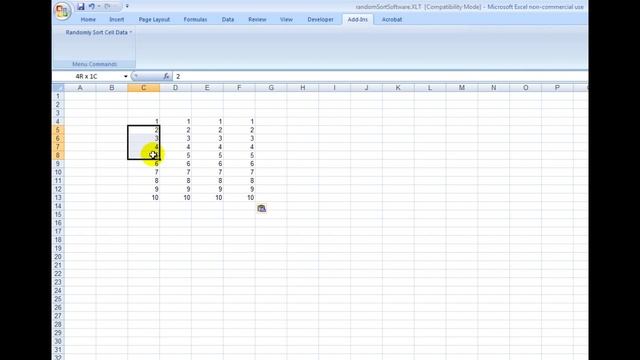Switch to the Insert tab

point(117,20)
